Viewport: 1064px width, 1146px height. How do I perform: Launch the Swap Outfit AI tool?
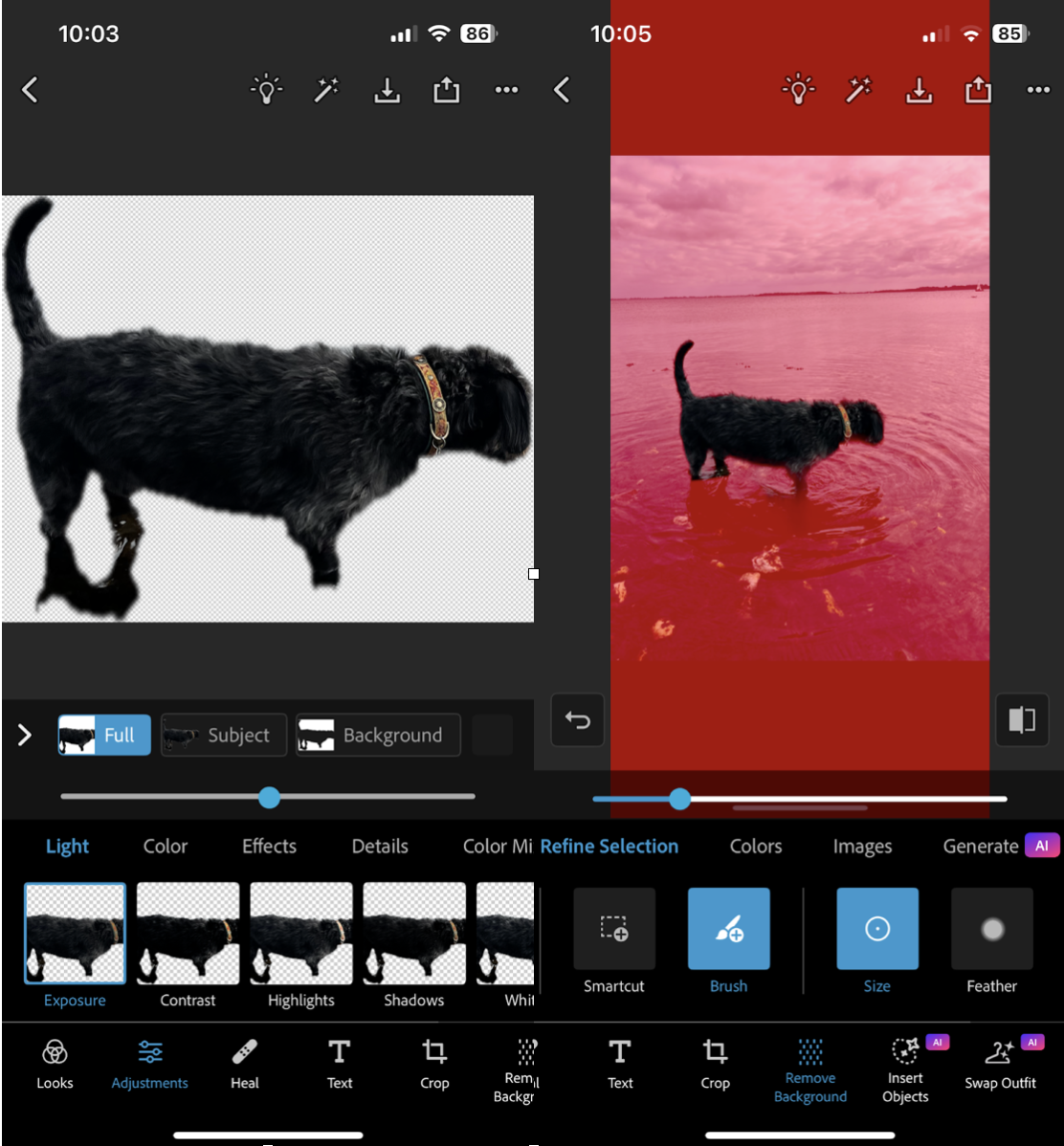[x=1000, y=1063]
